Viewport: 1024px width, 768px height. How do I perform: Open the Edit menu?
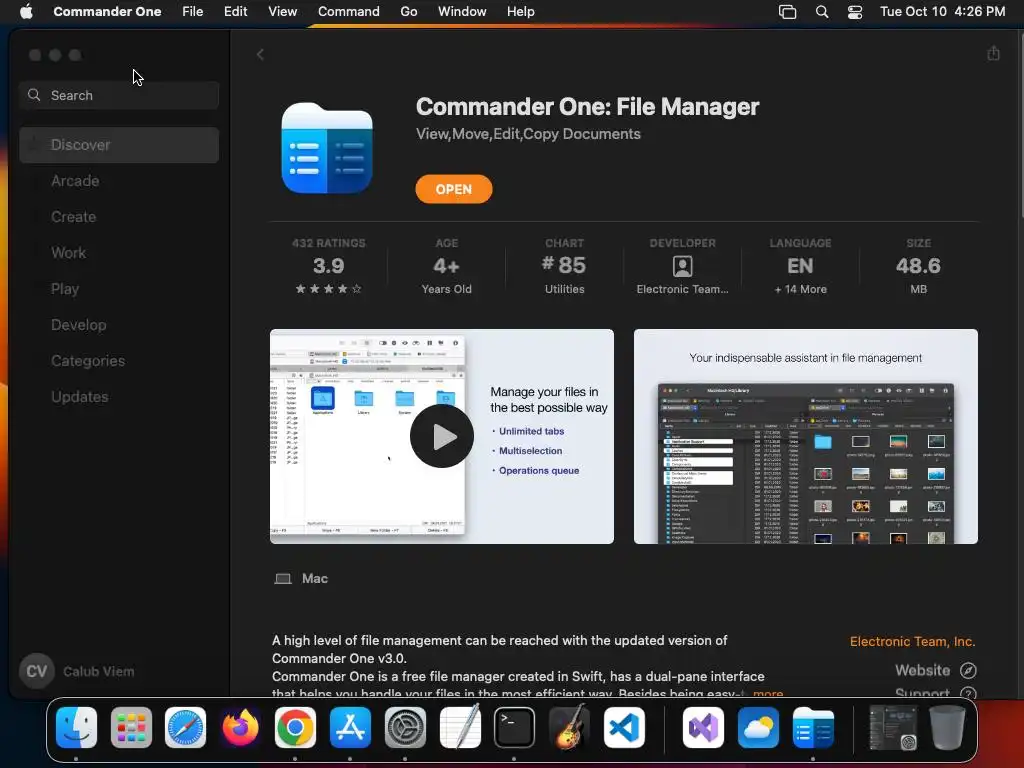(x=235, y=12)
